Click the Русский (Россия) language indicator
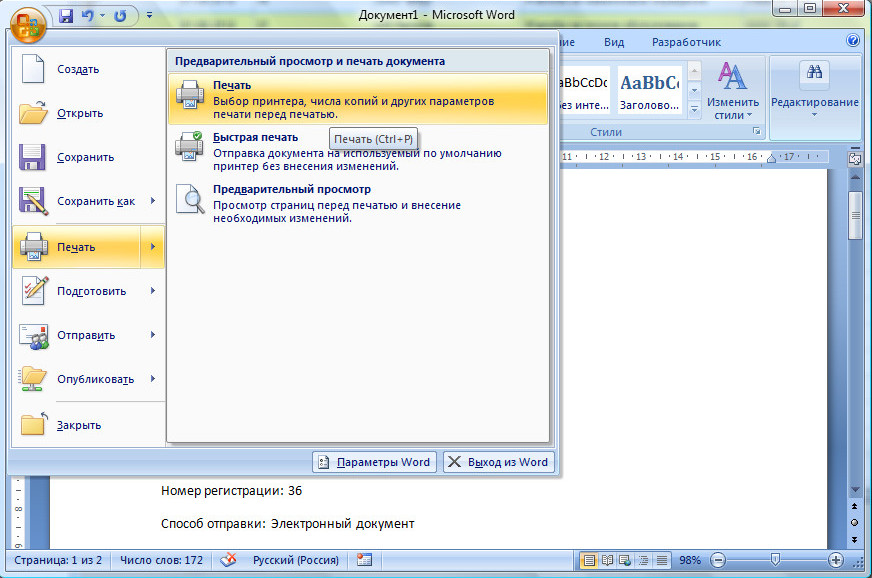 pyautogui.click(x=295, y=560)
